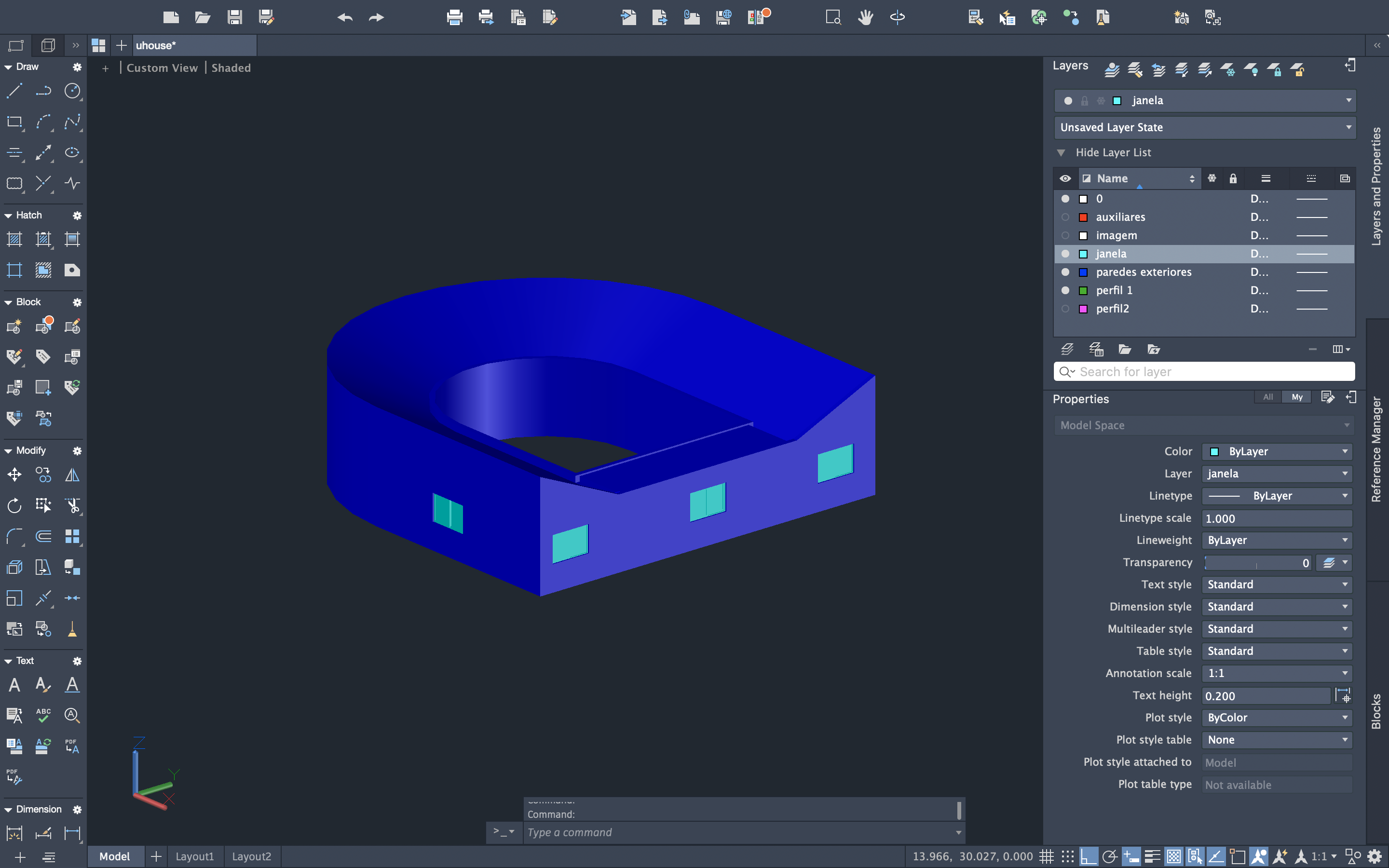Toggle polar tracking in status bar

tap(1109, 856)
